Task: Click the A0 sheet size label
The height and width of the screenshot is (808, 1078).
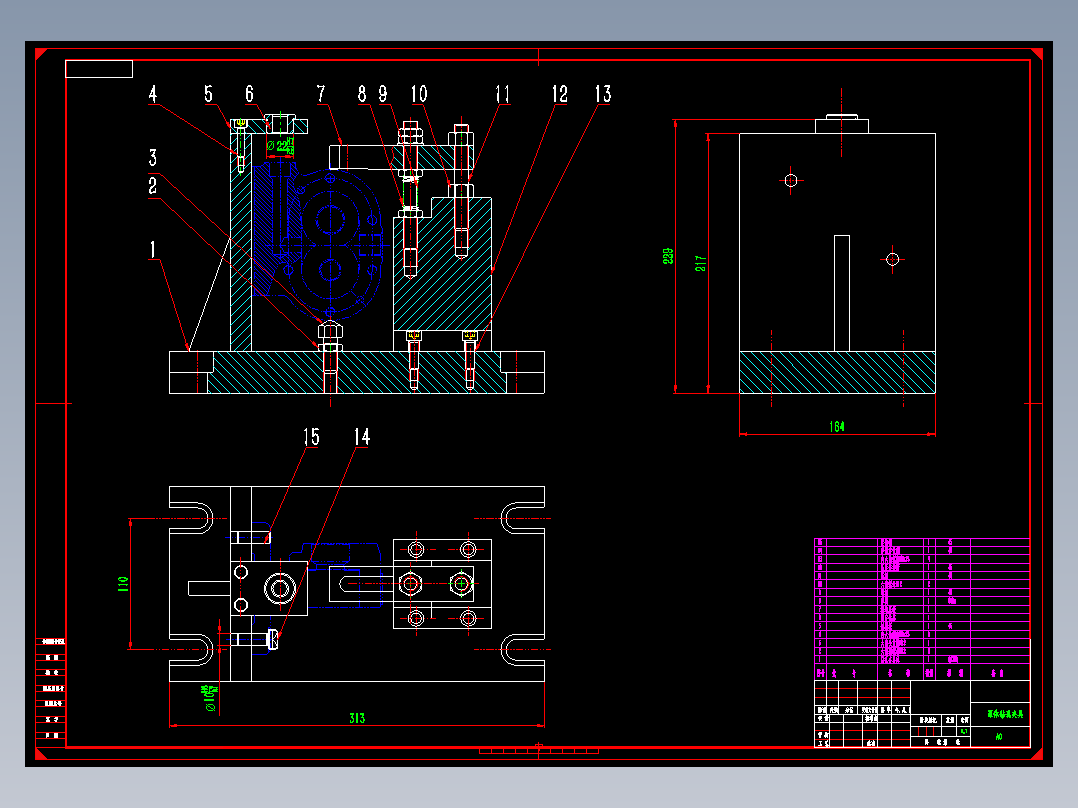Action: tap(999, 736)
